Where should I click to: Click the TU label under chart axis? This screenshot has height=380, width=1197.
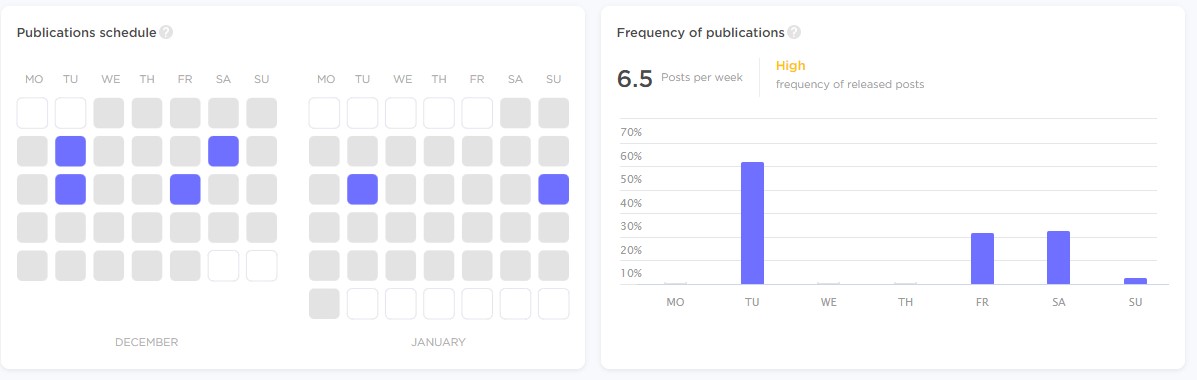click(x=752, y=302)
